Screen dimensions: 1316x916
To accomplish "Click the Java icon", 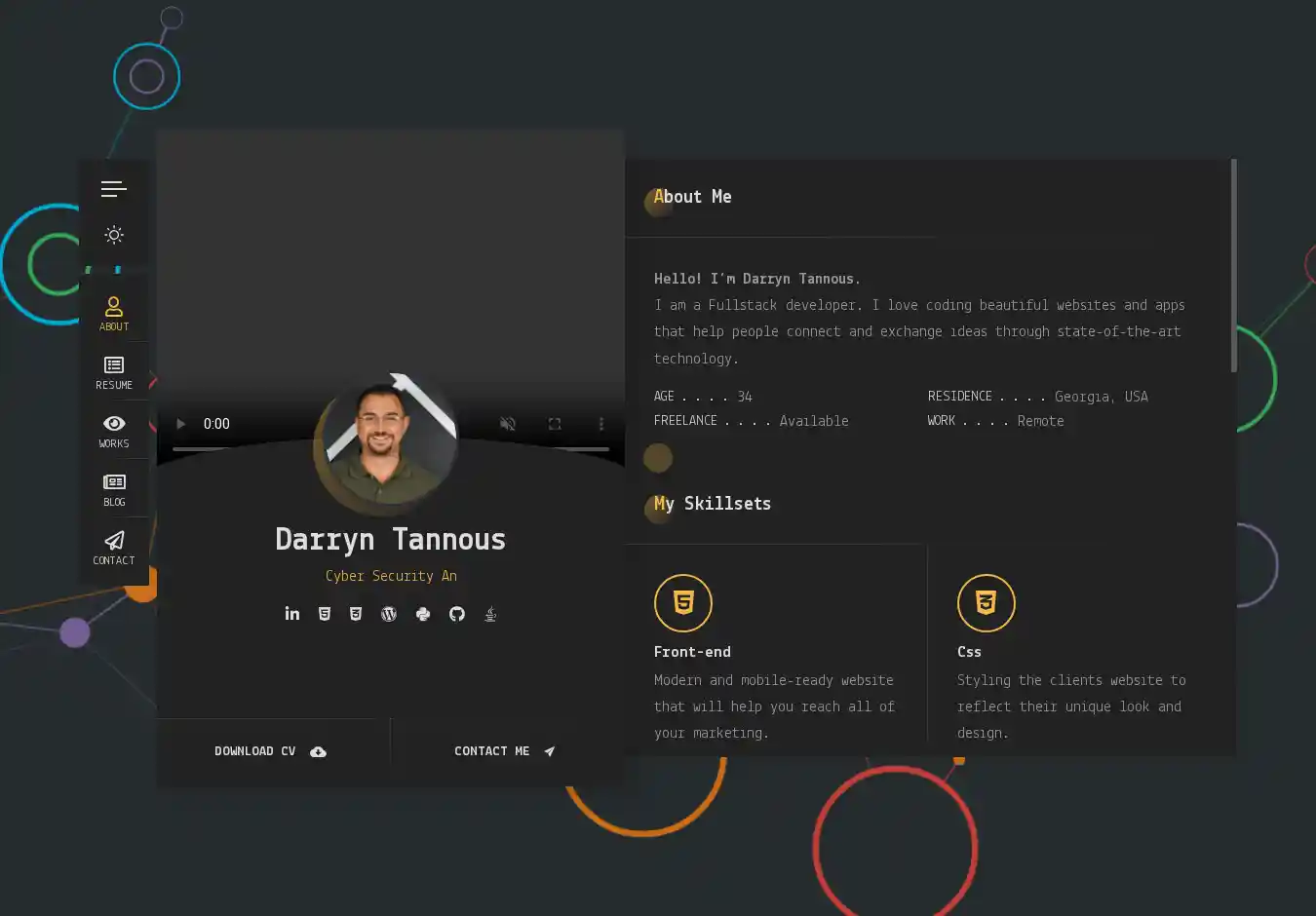I will pos(490,614).
